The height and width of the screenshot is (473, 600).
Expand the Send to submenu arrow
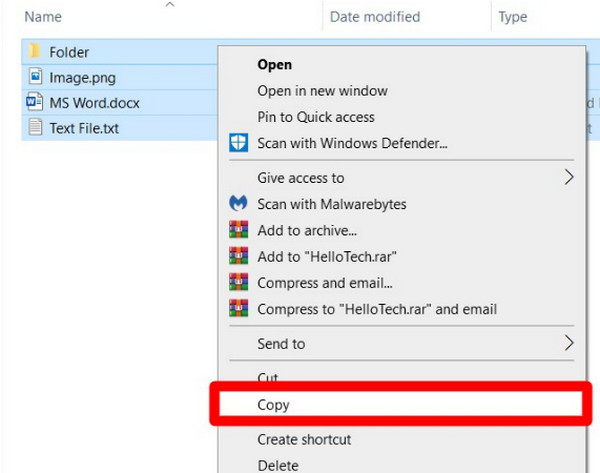click(569, 343)
